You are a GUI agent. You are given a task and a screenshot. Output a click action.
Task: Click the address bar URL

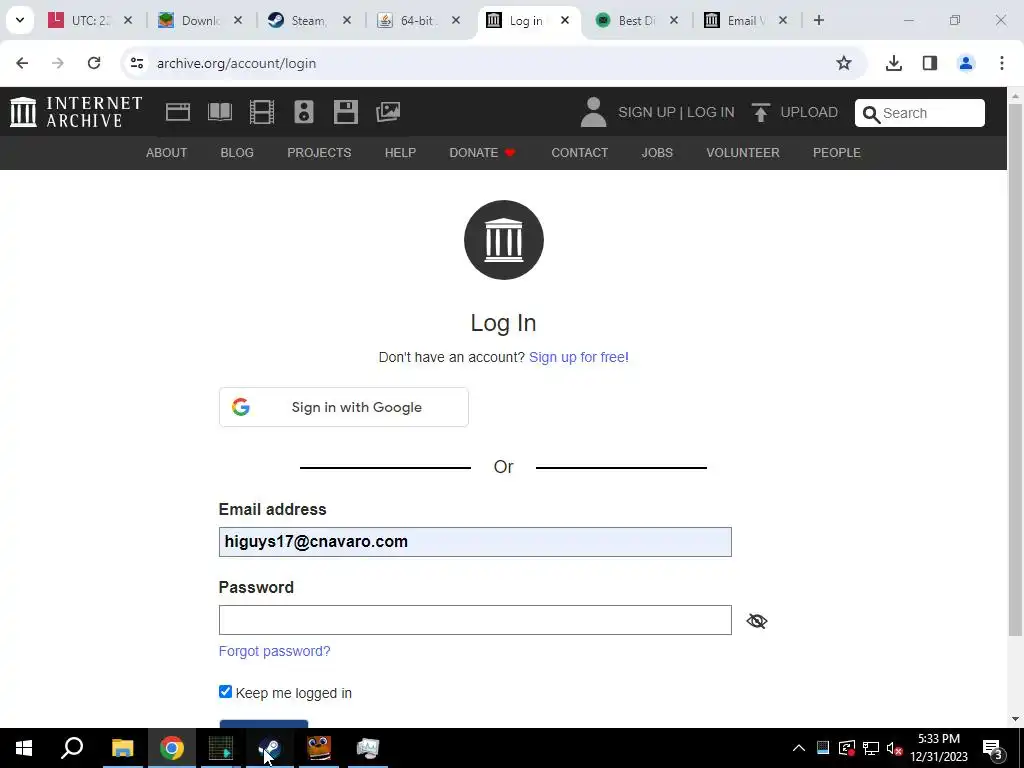tap(236, 63)
